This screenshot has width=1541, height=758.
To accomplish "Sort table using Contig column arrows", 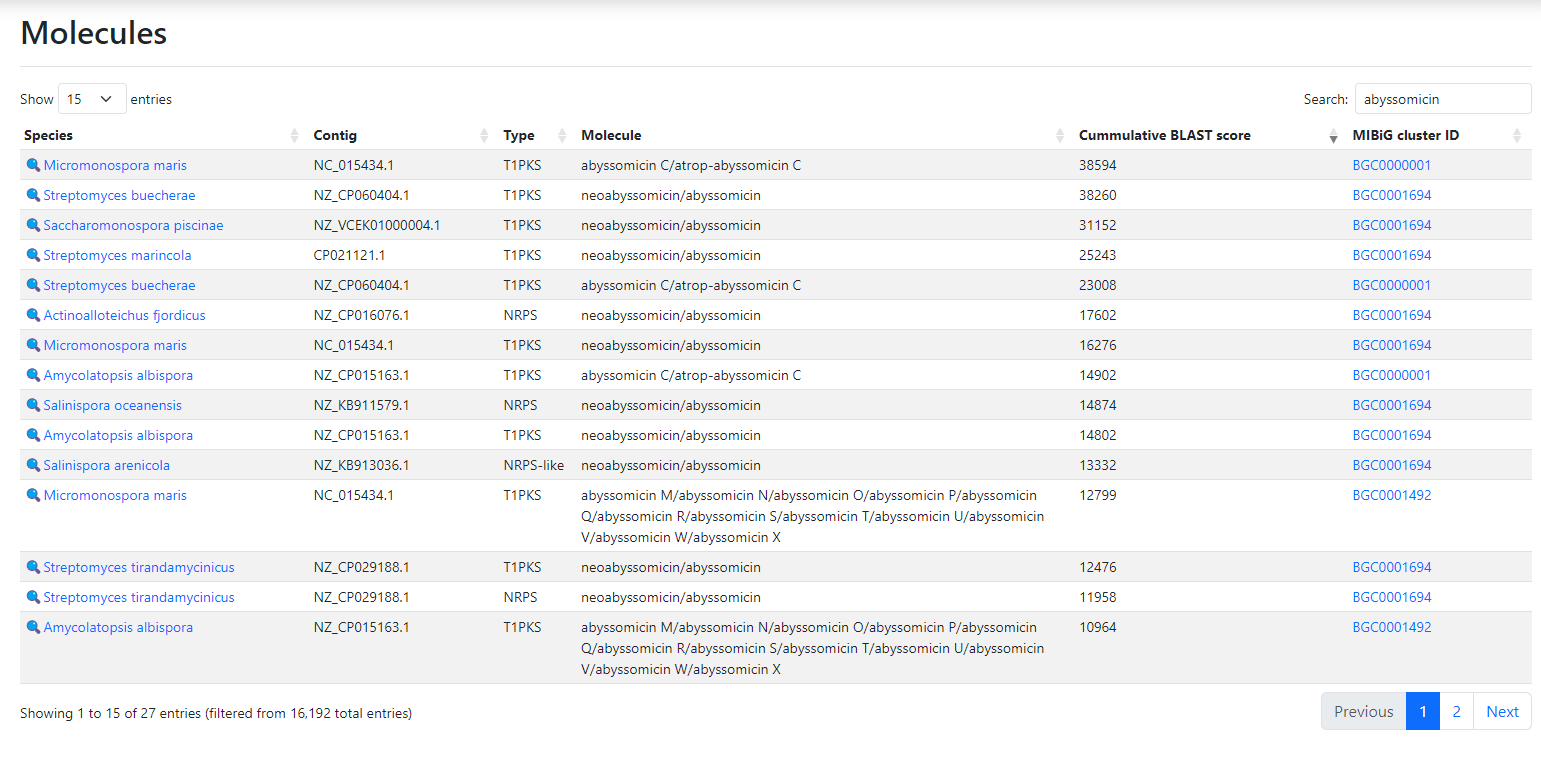I will pyautogui.click(x=484, y=136).
